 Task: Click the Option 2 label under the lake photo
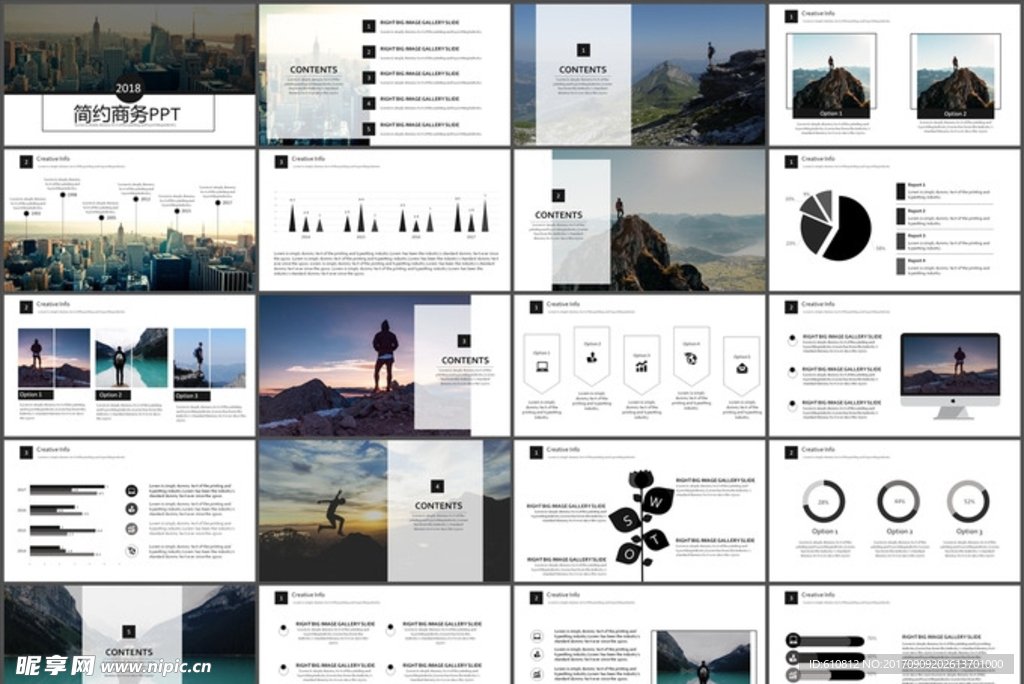pyautogui.click(x=111, y=395)
